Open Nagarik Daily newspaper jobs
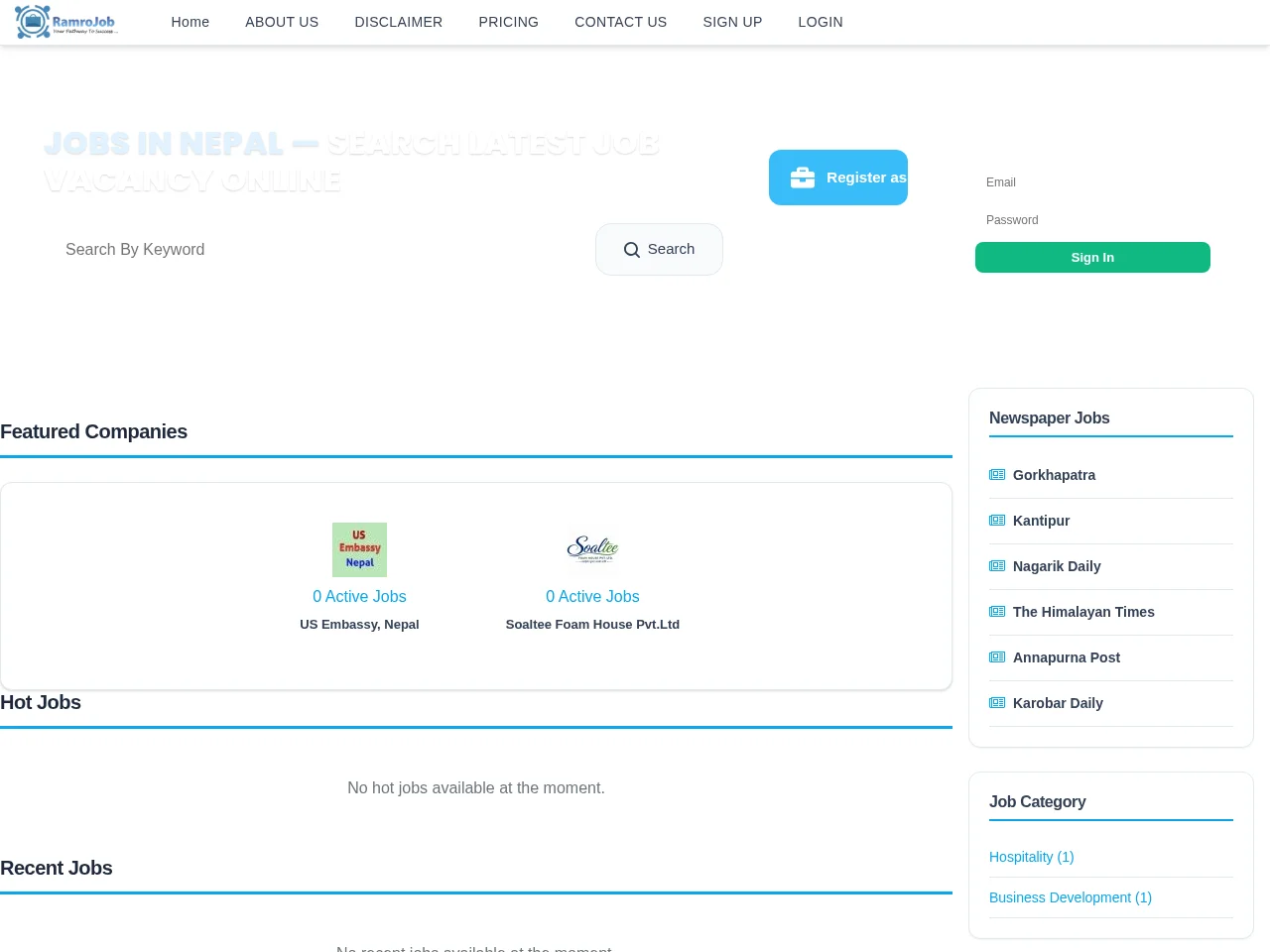1270x952 pixels. [x=1057, y=566]
